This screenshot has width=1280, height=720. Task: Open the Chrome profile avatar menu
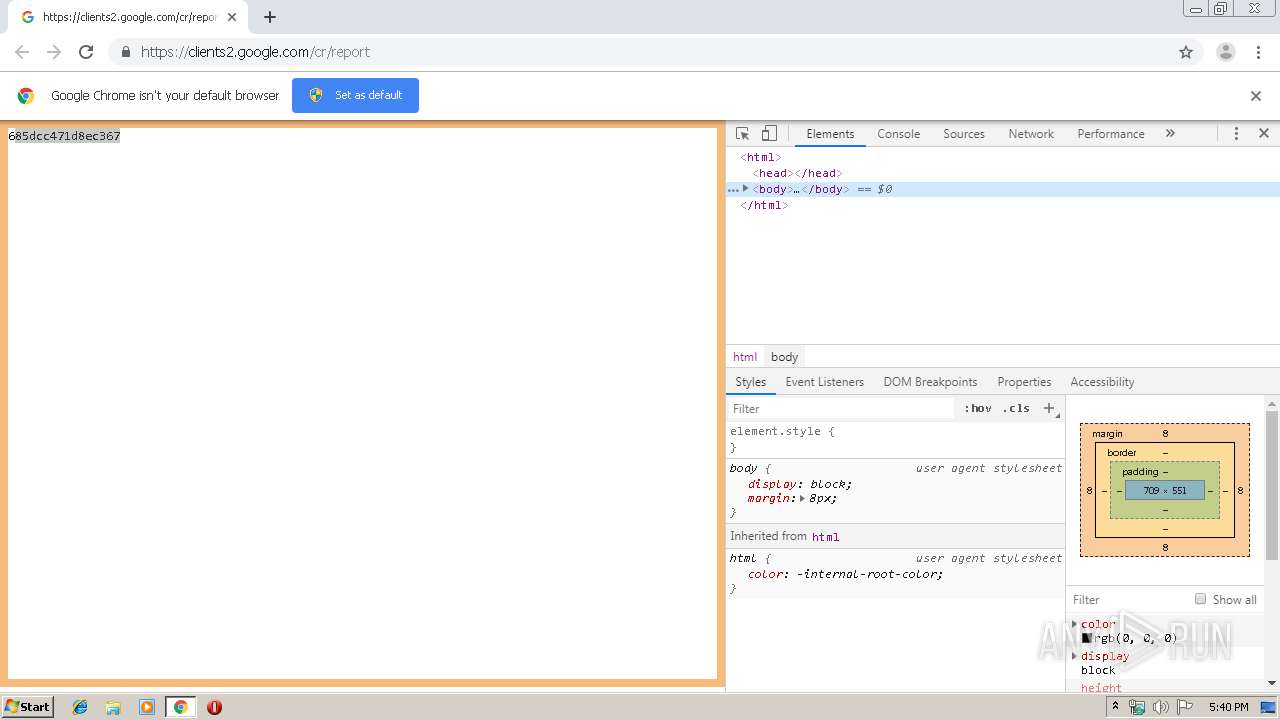coord(1226,52)
